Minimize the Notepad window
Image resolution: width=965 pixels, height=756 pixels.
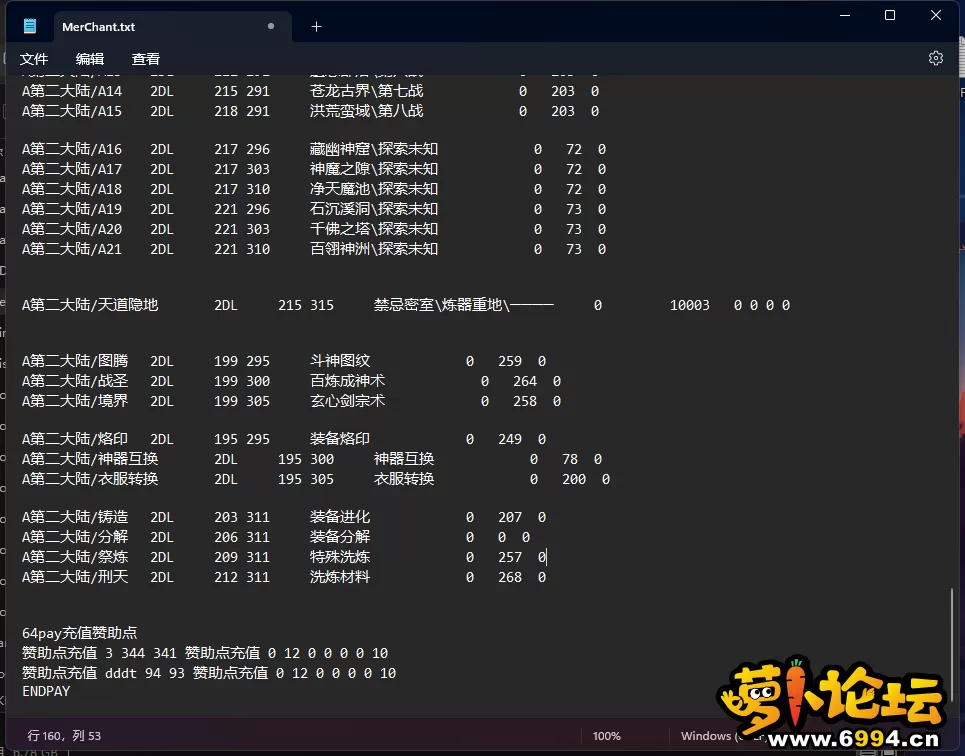click(845, 15)
